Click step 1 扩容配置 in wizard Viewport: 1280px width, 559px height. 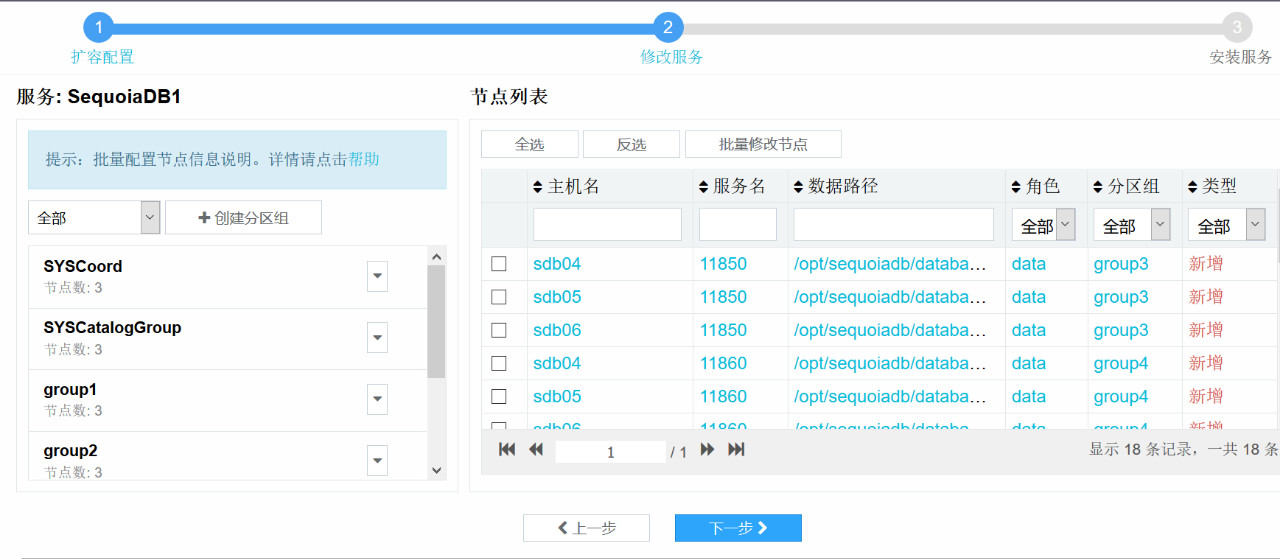(99, 28)
